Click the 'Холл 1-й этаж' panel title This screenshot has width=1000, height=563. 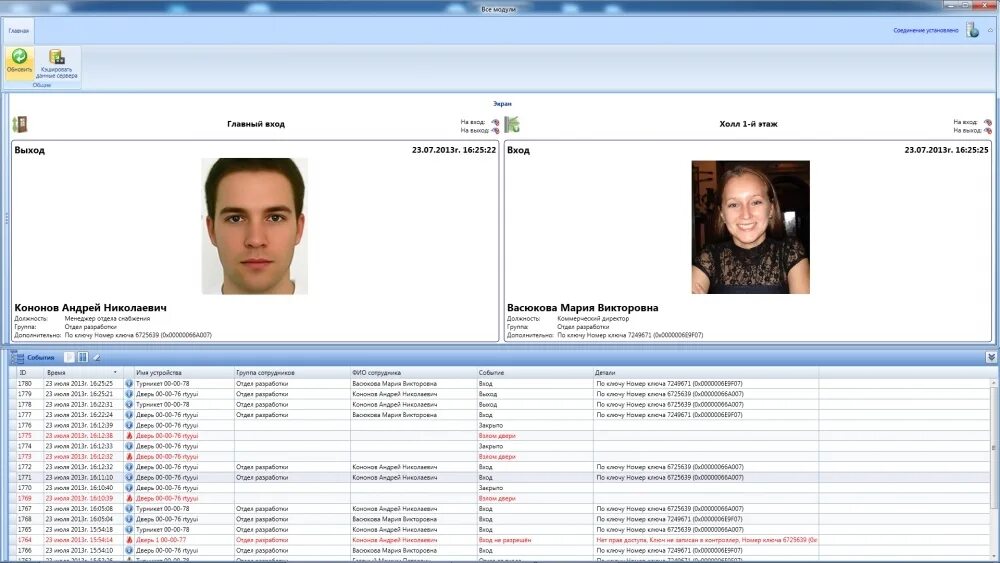coord(748,124)
